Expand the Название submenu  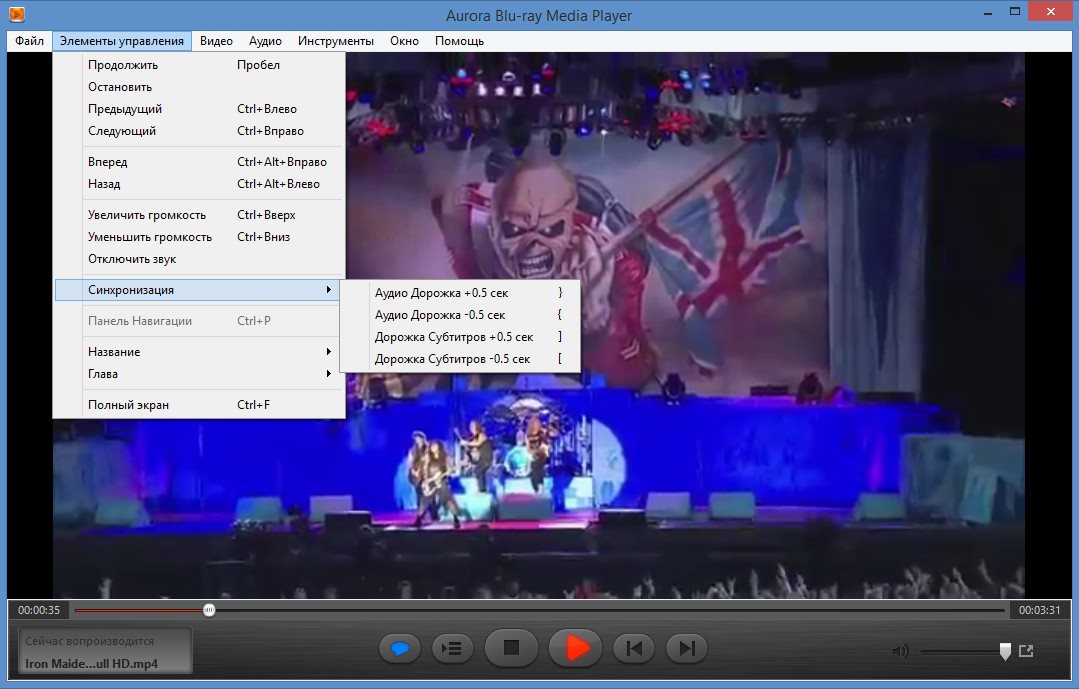(x=199, y=352)
